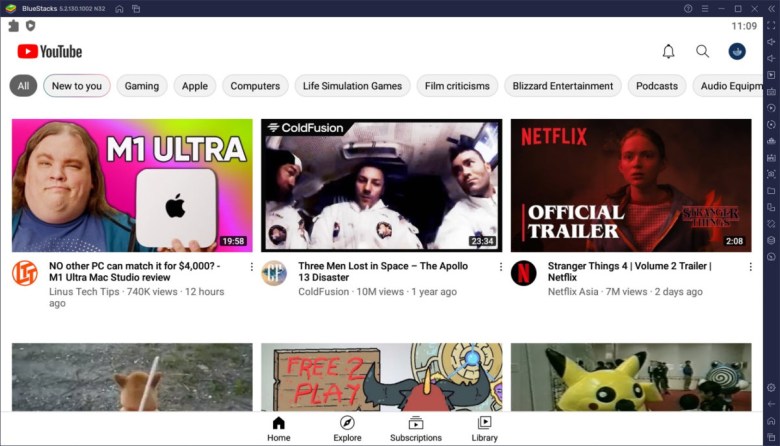Select the 'Gaming' filter chip

pos(141,86)
